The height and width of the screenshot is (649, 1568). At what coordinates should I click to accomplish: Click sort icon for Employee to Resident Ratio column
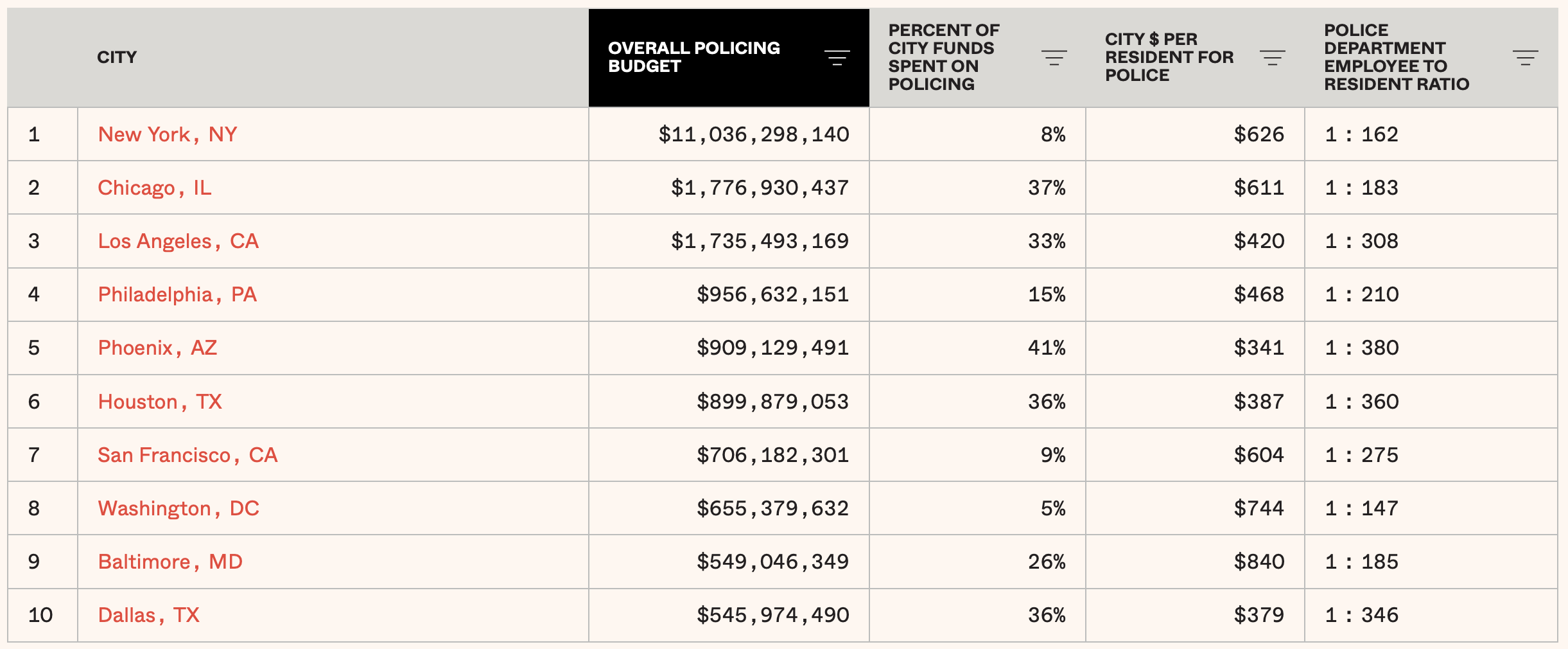click(1525, 58)
